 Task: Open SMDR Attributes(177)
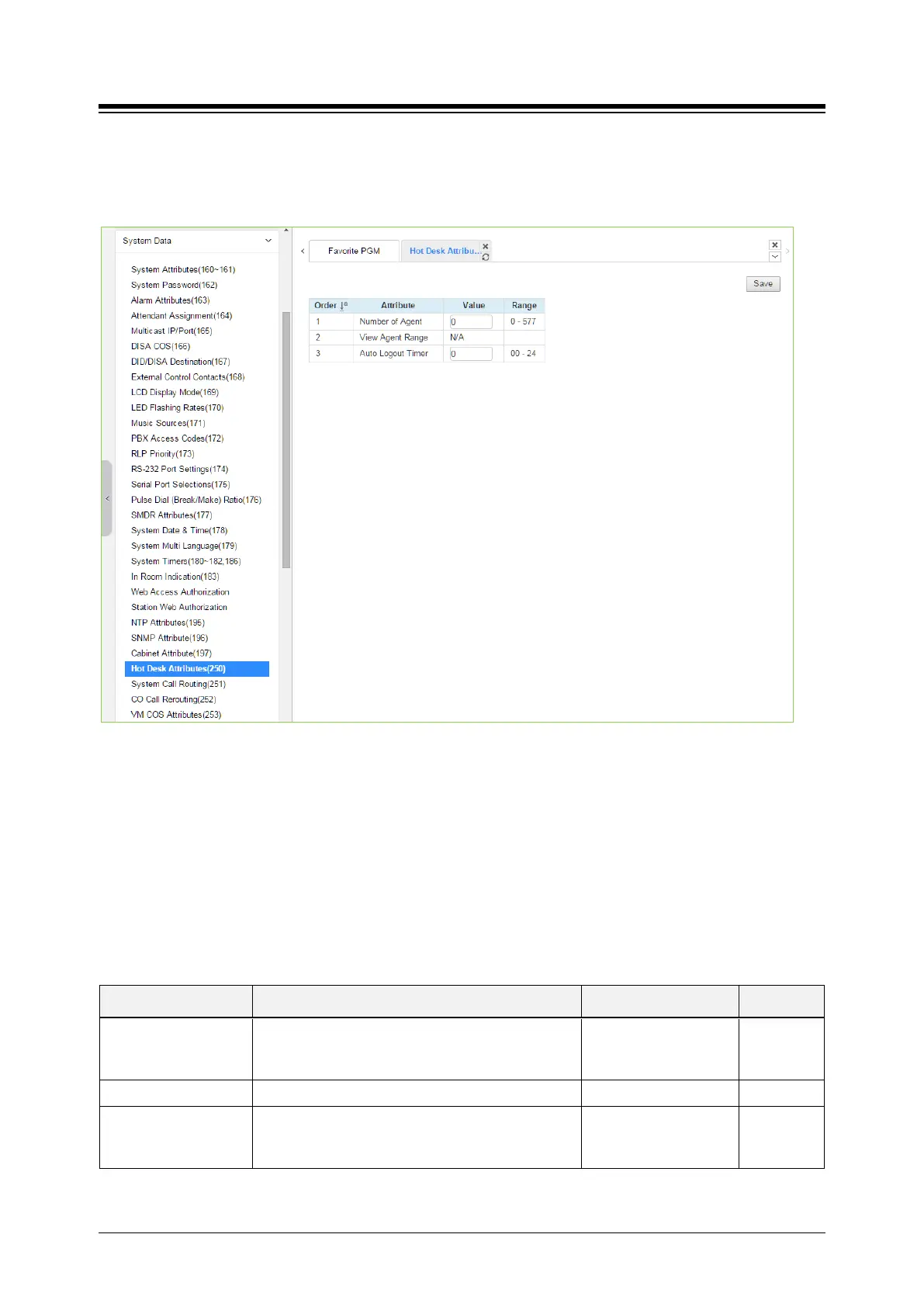coord(171,515)
